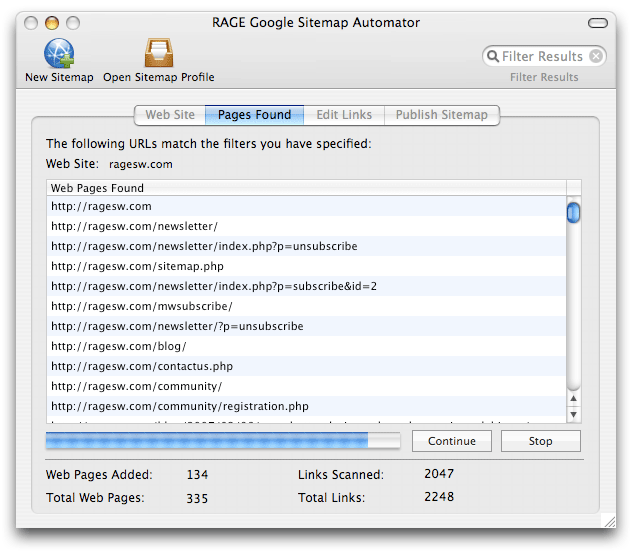This screenshot has height=557, width=633.
Task: Click the blue vertical scrollbar thumb
Action: (573, 212)
